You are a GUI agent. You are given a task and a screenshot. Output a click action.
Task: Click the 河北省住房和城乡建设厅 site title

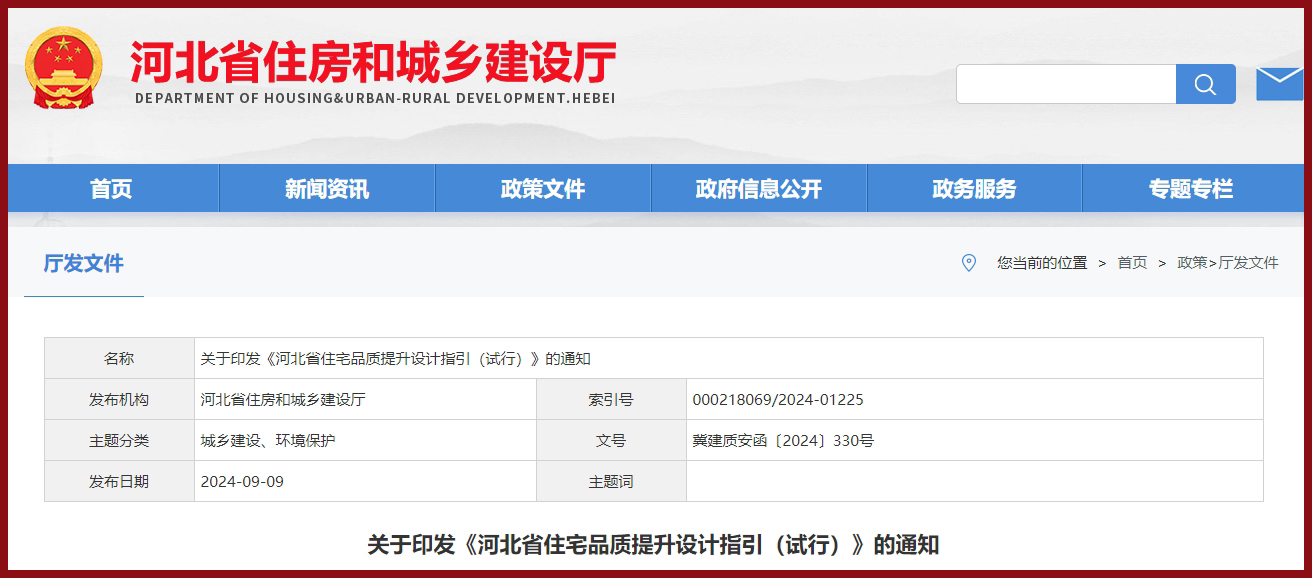pos(373,62)
